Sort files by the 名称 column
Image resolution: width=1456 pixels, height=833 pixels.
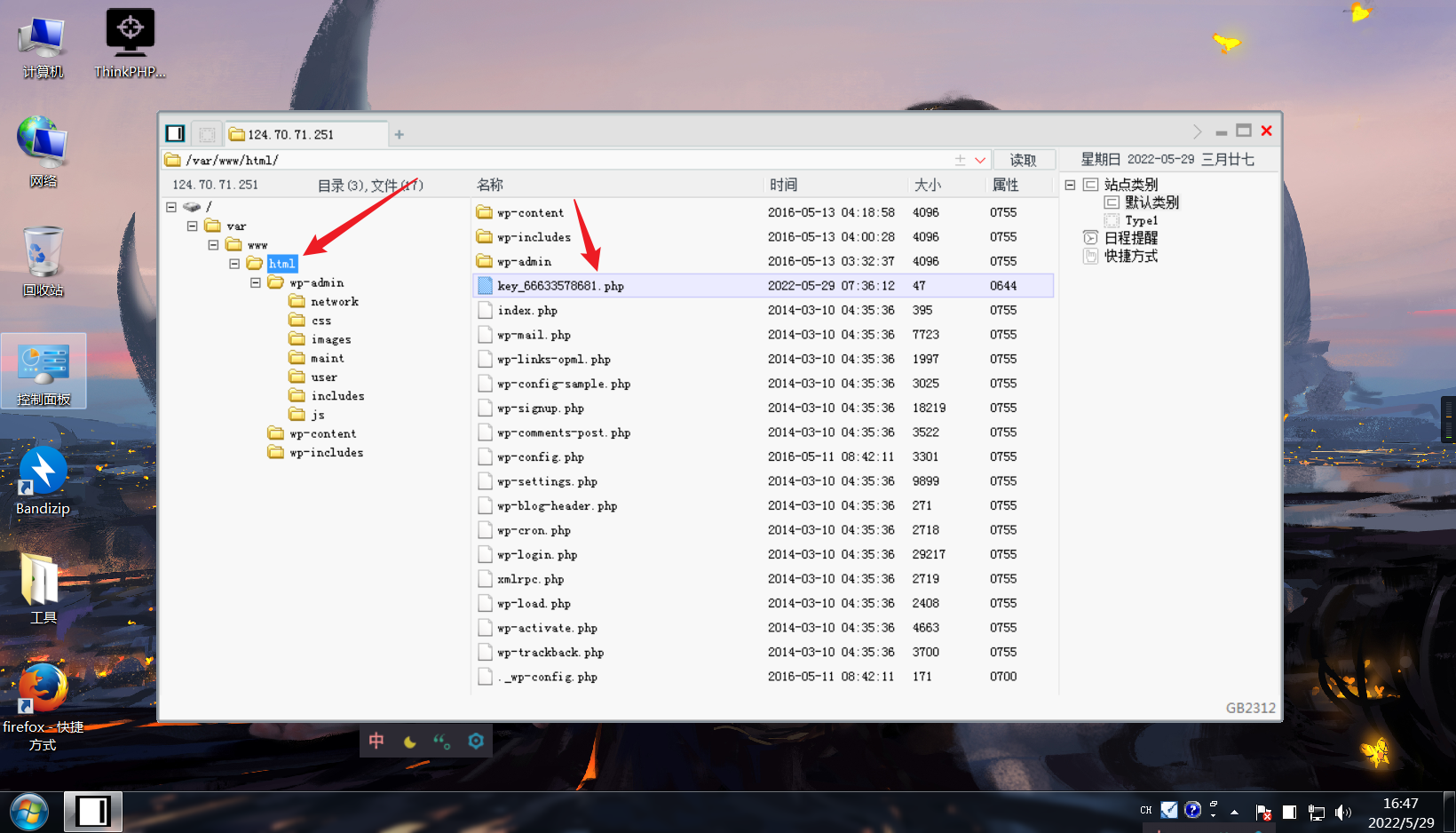[490, 185]
